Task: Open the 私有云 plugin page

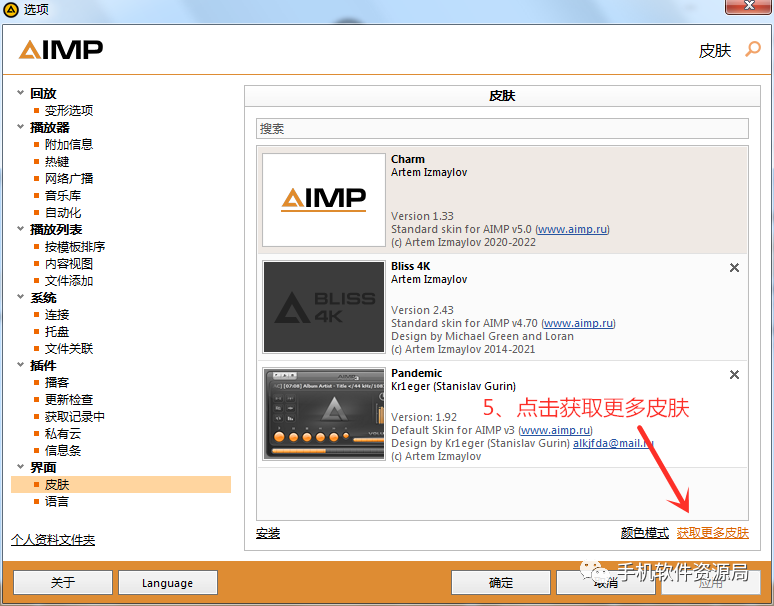Action: (x=63, y=434)
